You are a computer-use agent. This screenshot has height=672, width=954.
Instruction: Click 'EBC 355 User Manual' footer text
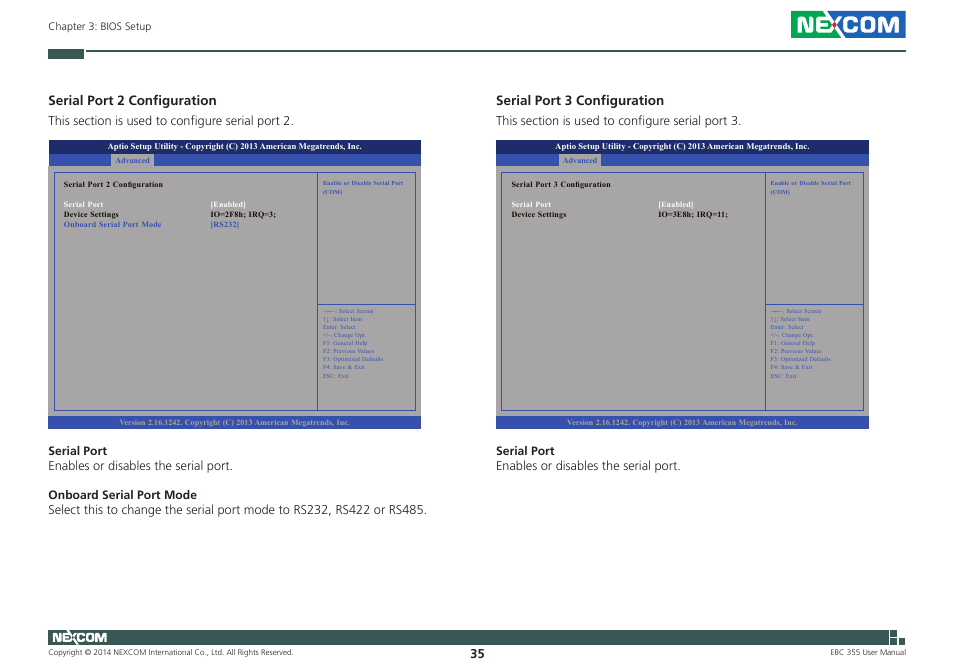pyautogui.click(x=868, y=652)
